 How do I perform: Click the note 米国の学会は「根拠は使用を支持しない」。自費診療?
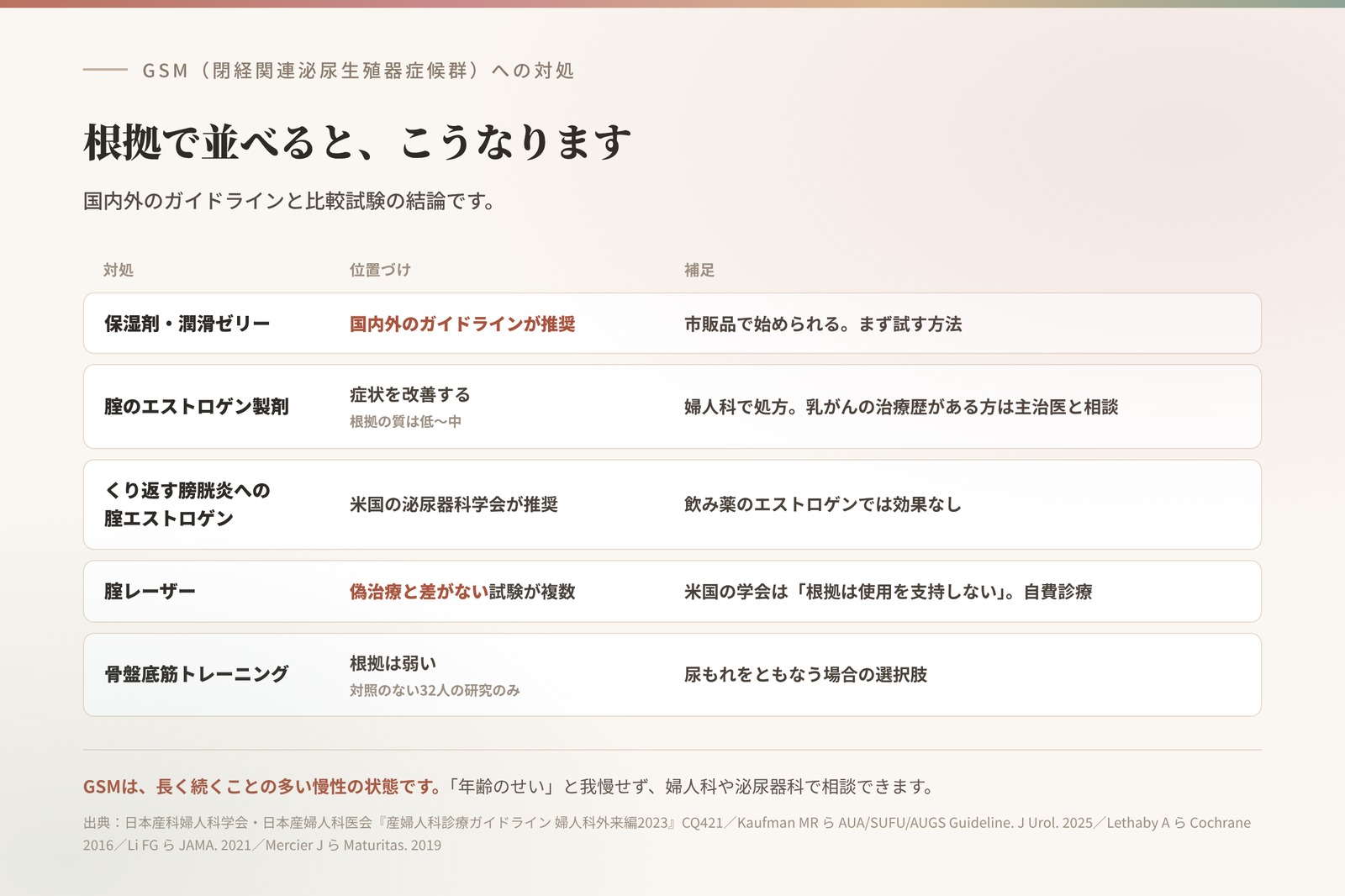889,592
